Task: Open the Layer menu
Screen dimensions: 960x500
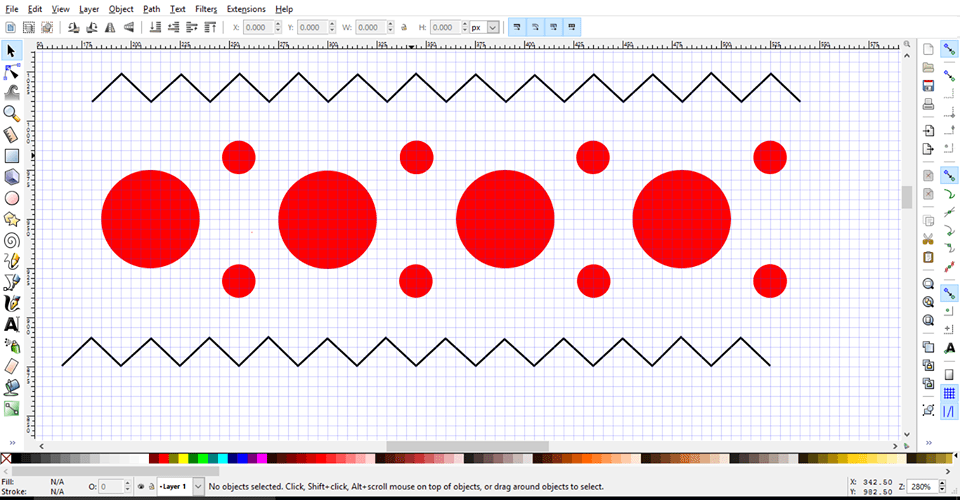Action: point(89,9)
